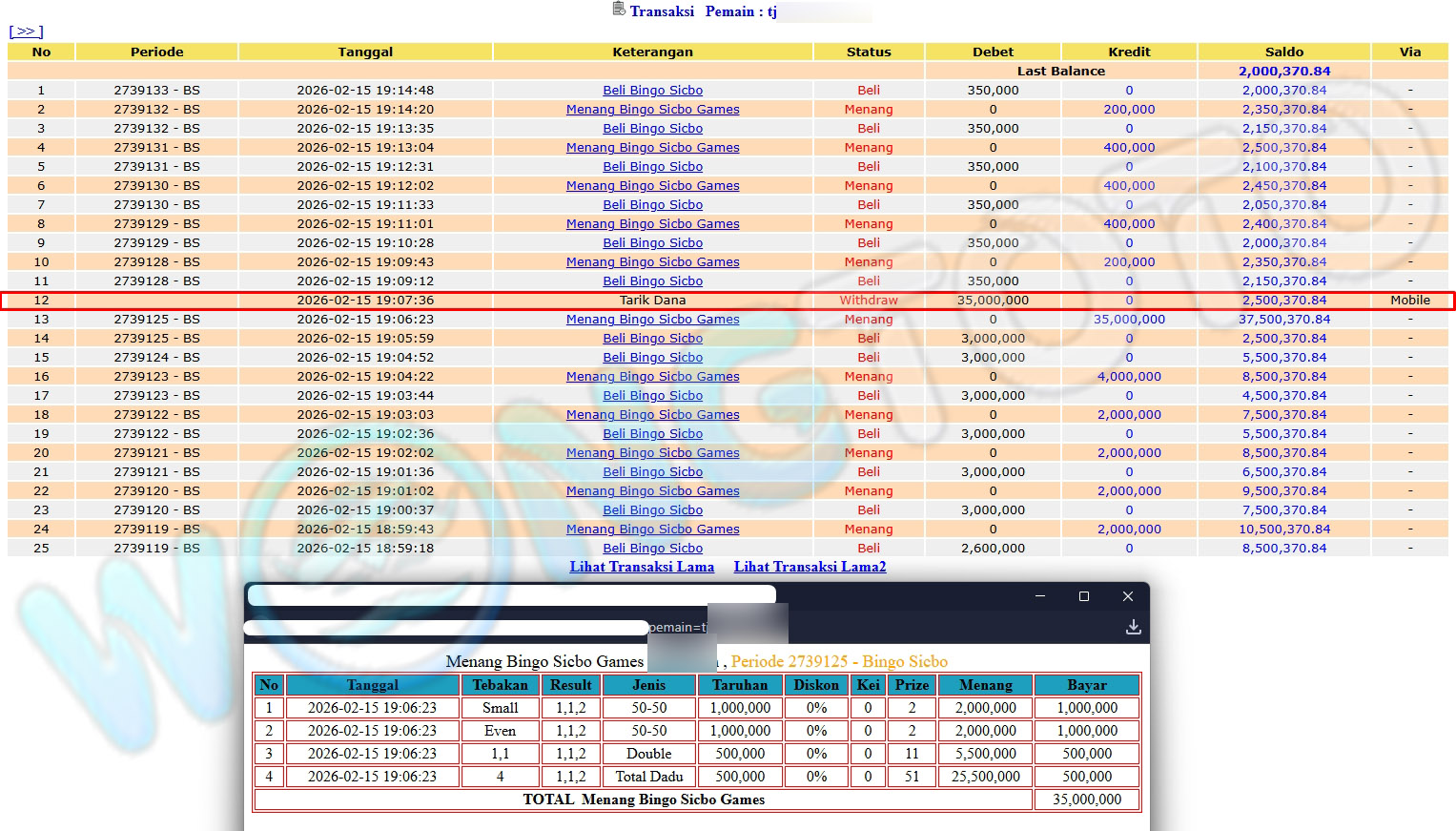The width and height of the screenshot is (1456, 831).
Task: Open Menang Bingo Sicbo Games at 19:04:22
Action: (652, 377)
